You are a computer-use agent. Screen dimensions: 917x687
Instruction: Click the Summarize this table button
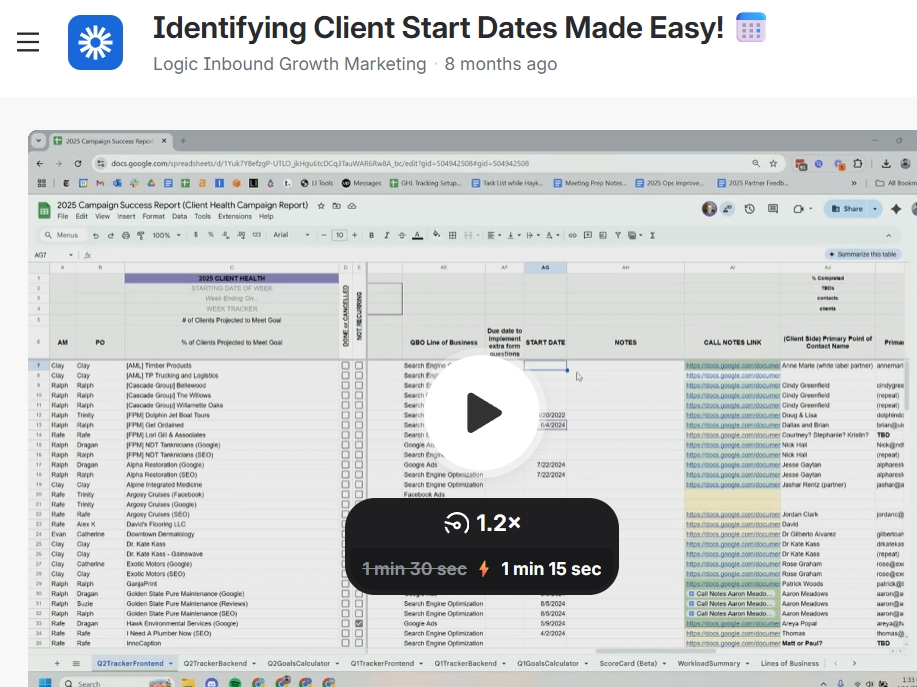point(862,254)
